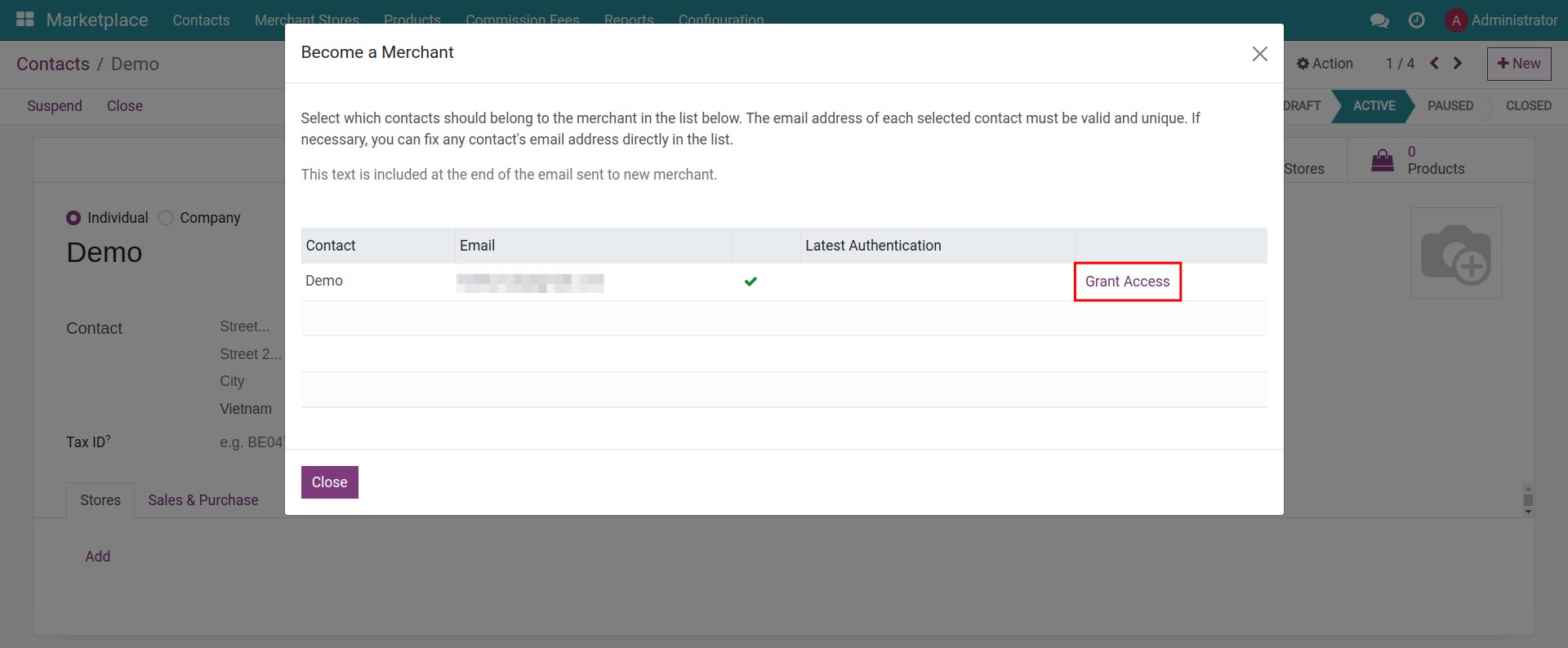Open the Contacts menu
The height and width of the screenshot is (648, 1568).
(201, 20)
